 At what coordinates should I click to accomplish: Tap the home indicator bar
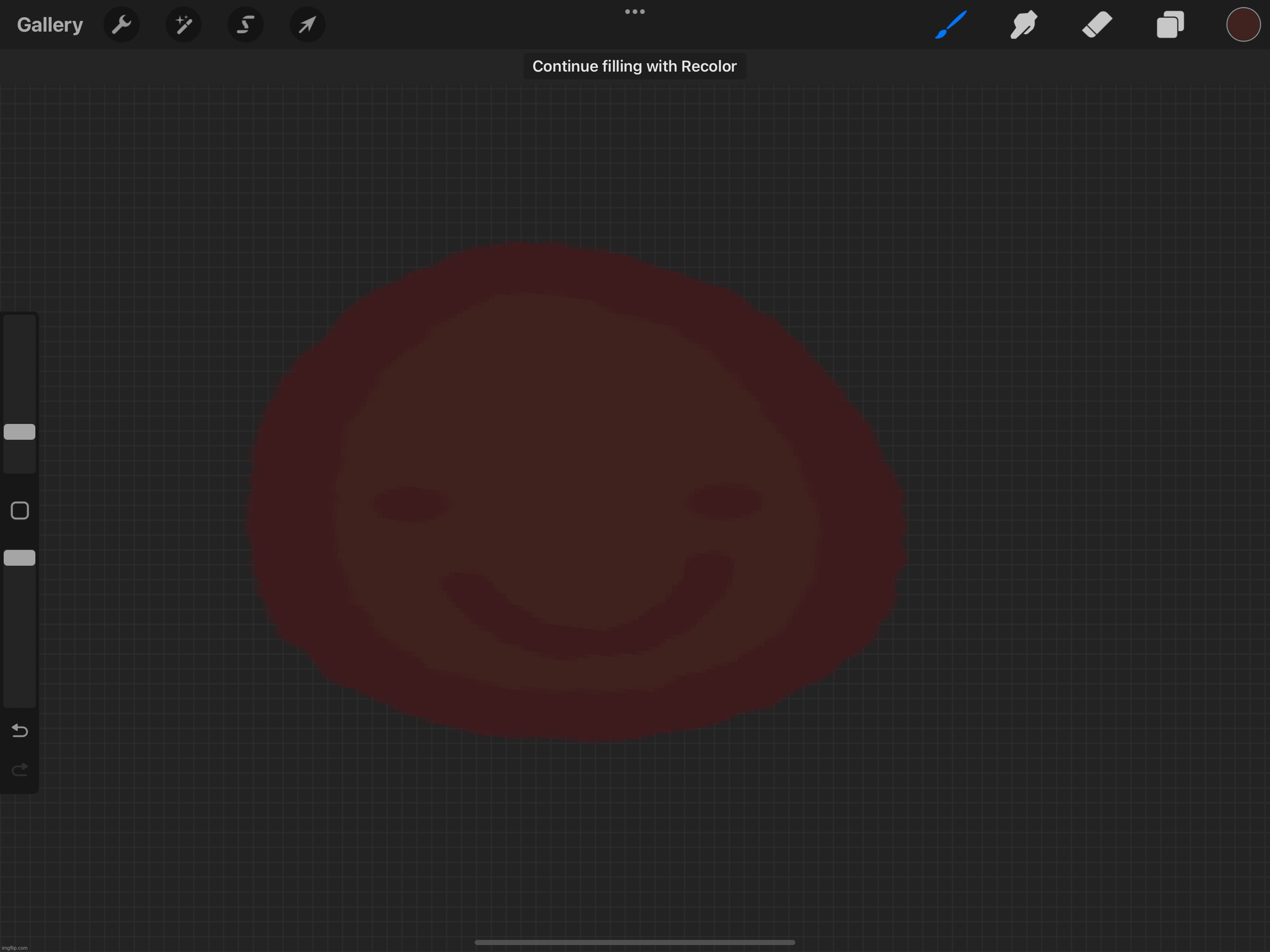click(635, 942)
